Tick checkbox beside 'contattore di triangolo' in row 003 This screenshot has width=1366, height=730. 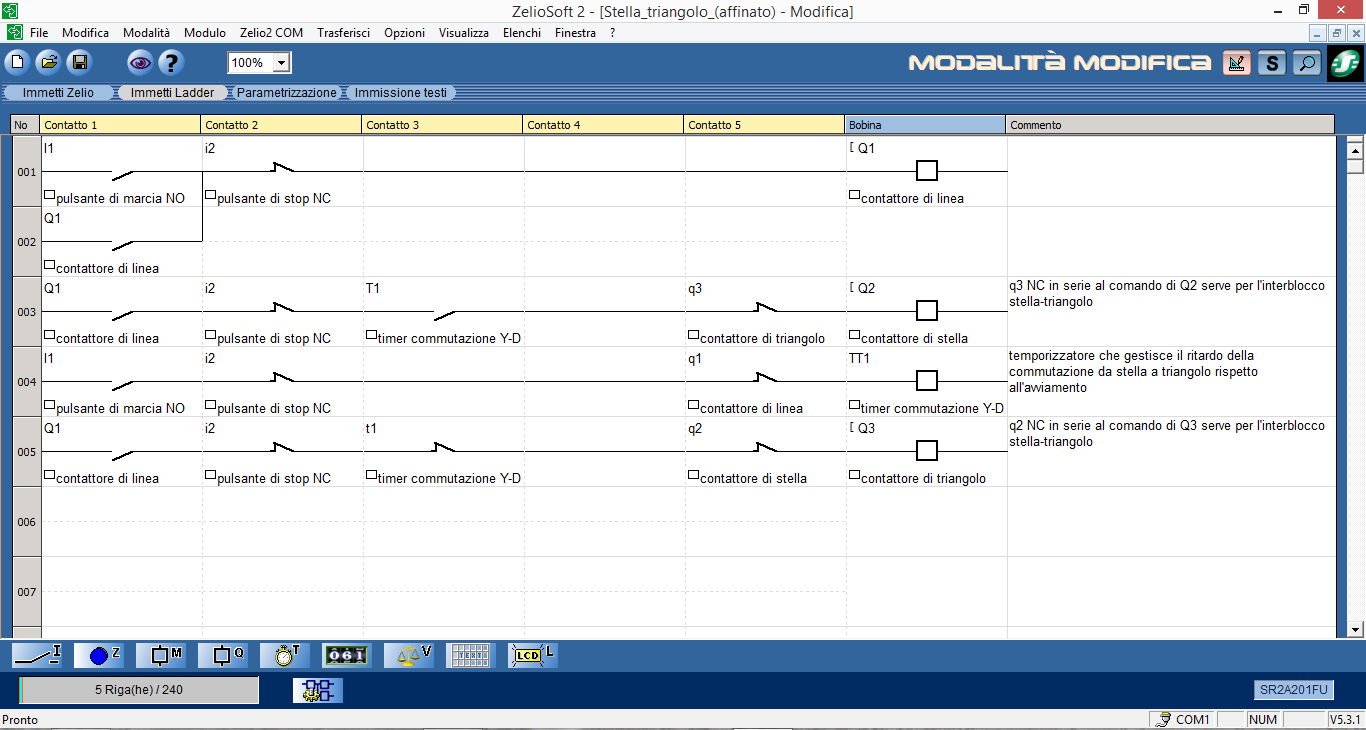point(693,335)
